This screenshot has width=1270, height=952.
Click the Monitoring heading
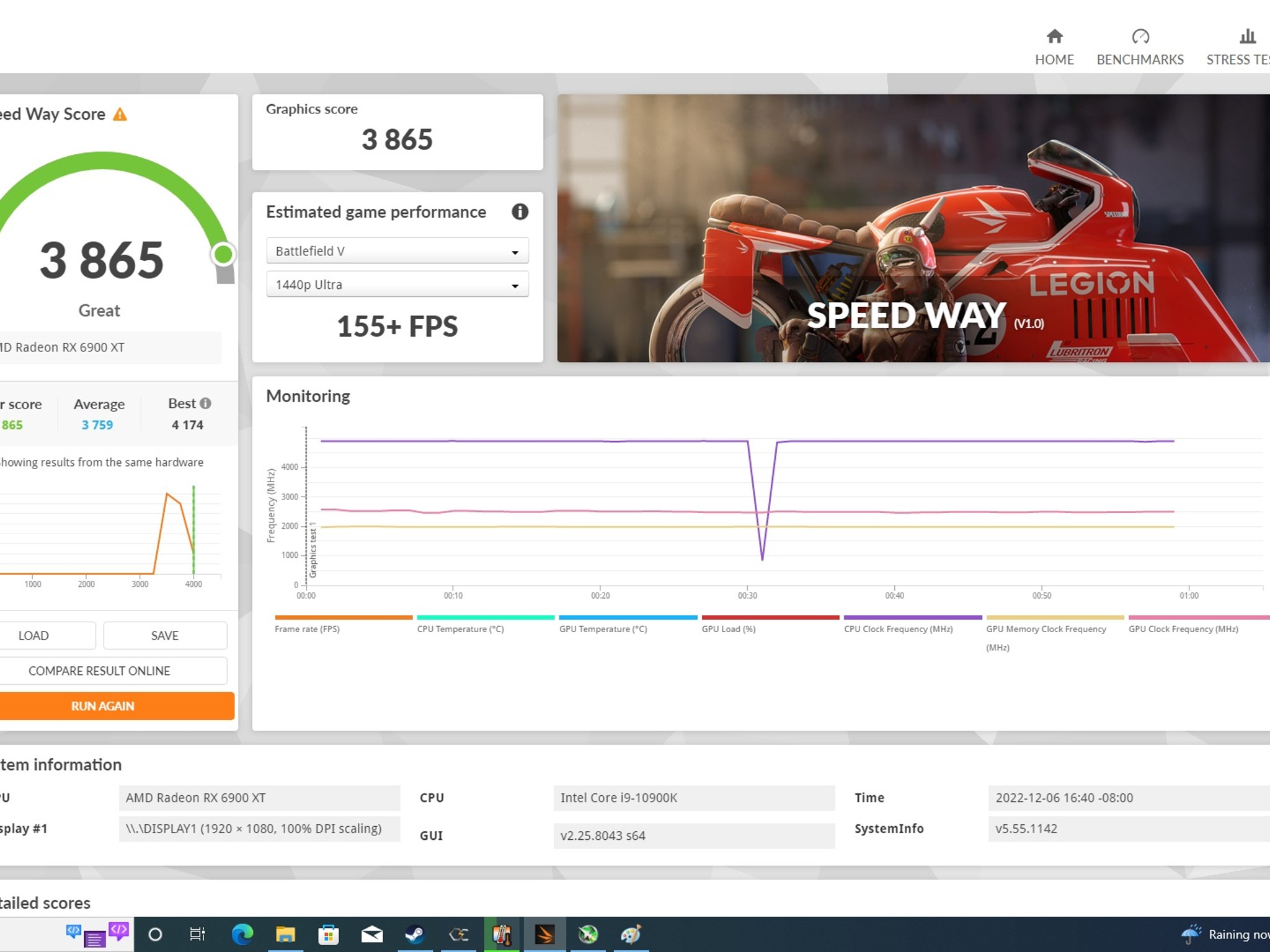(x=308, y=396)
